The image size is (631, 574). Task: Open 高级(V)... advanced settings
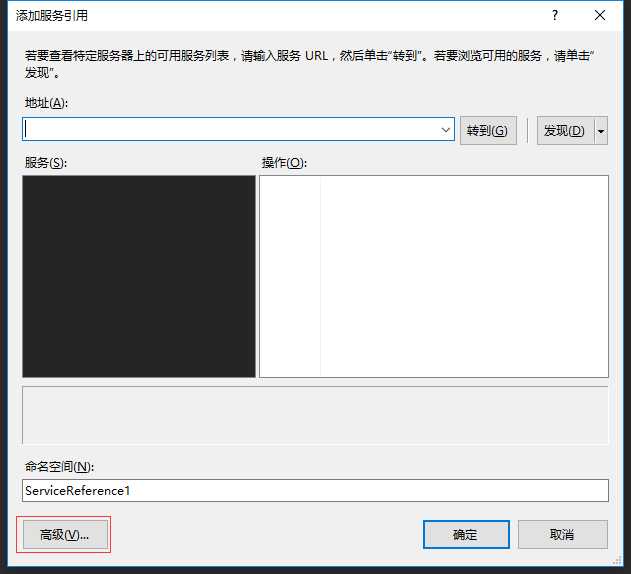click(65, 535)
